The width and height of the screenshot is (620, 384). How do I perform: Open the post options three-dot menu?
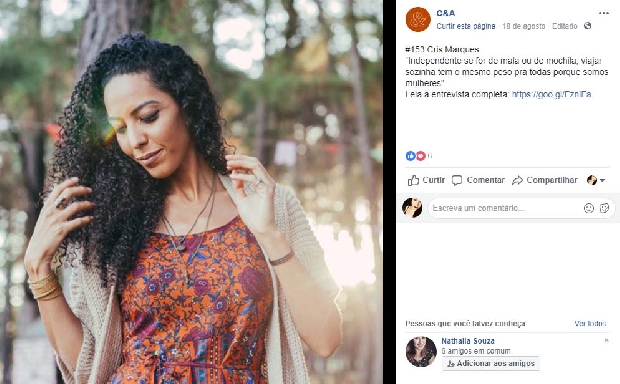point(603,13)
